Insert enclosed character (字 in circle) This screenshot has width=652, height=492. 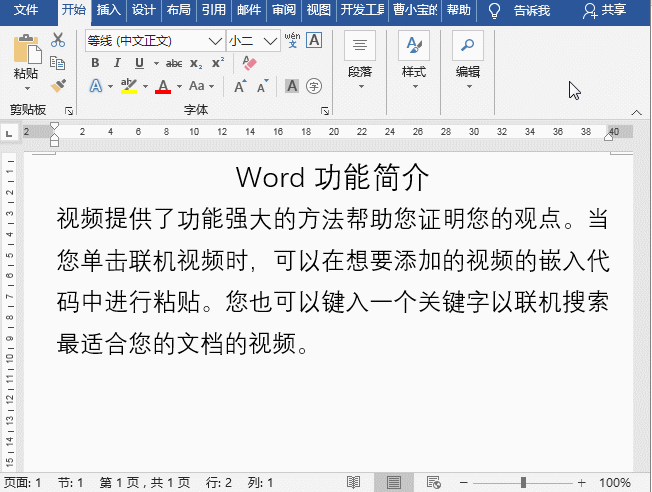314,86
